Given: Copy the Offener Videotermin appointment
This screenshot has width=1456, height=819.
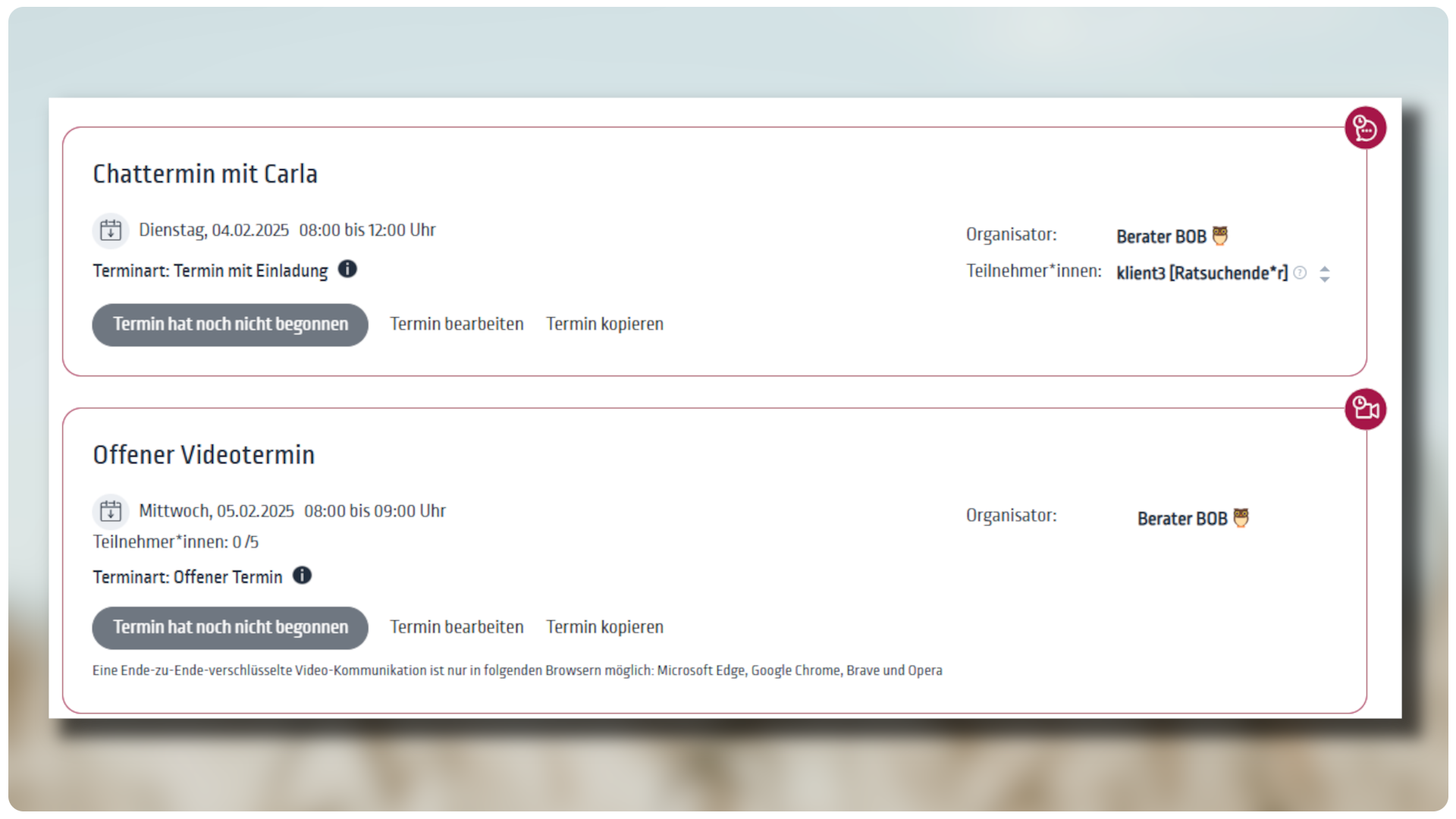Looking at the screenshot, I should coord(604,627).
